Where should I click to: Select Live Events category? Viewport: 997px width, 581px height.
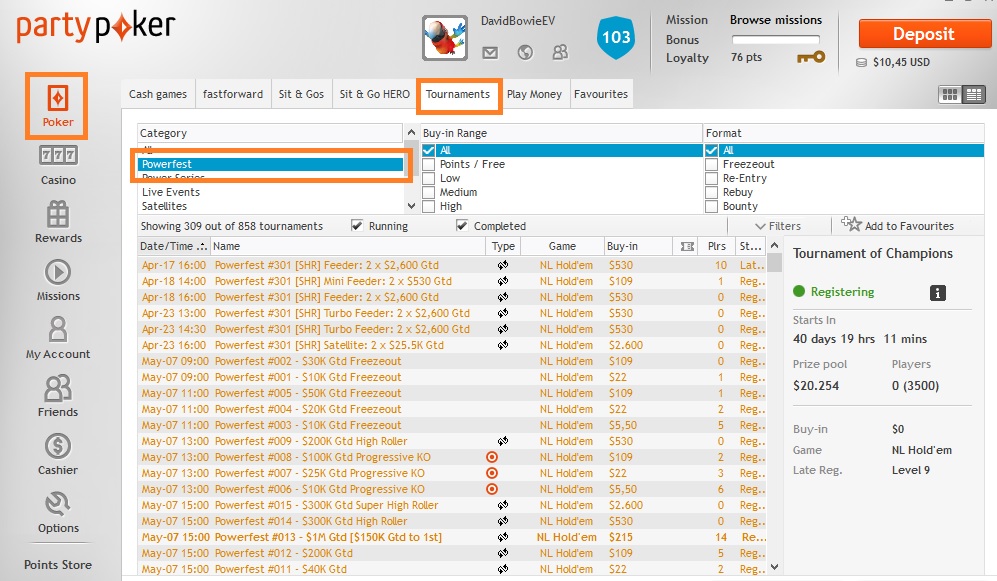pos(271,192)
